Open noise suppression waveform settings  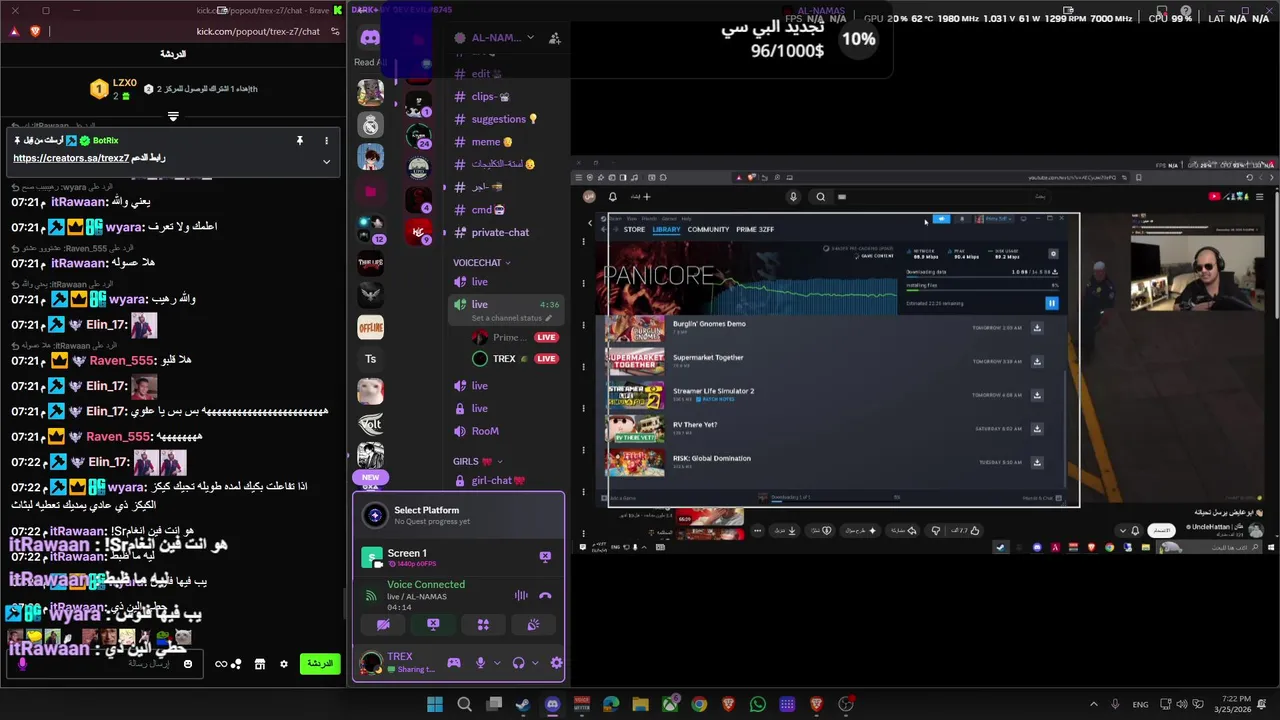(521, 595)
